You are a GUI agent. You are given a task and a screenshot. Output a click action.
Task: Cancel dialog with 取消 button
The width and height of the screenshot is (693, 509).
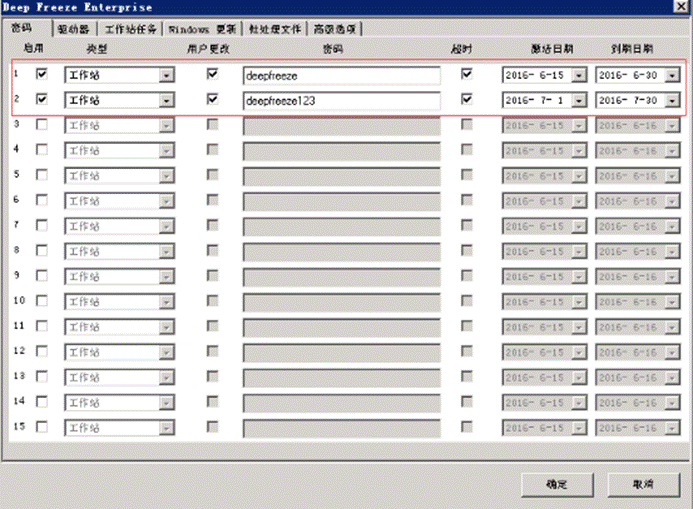click(x=644, y=485)
